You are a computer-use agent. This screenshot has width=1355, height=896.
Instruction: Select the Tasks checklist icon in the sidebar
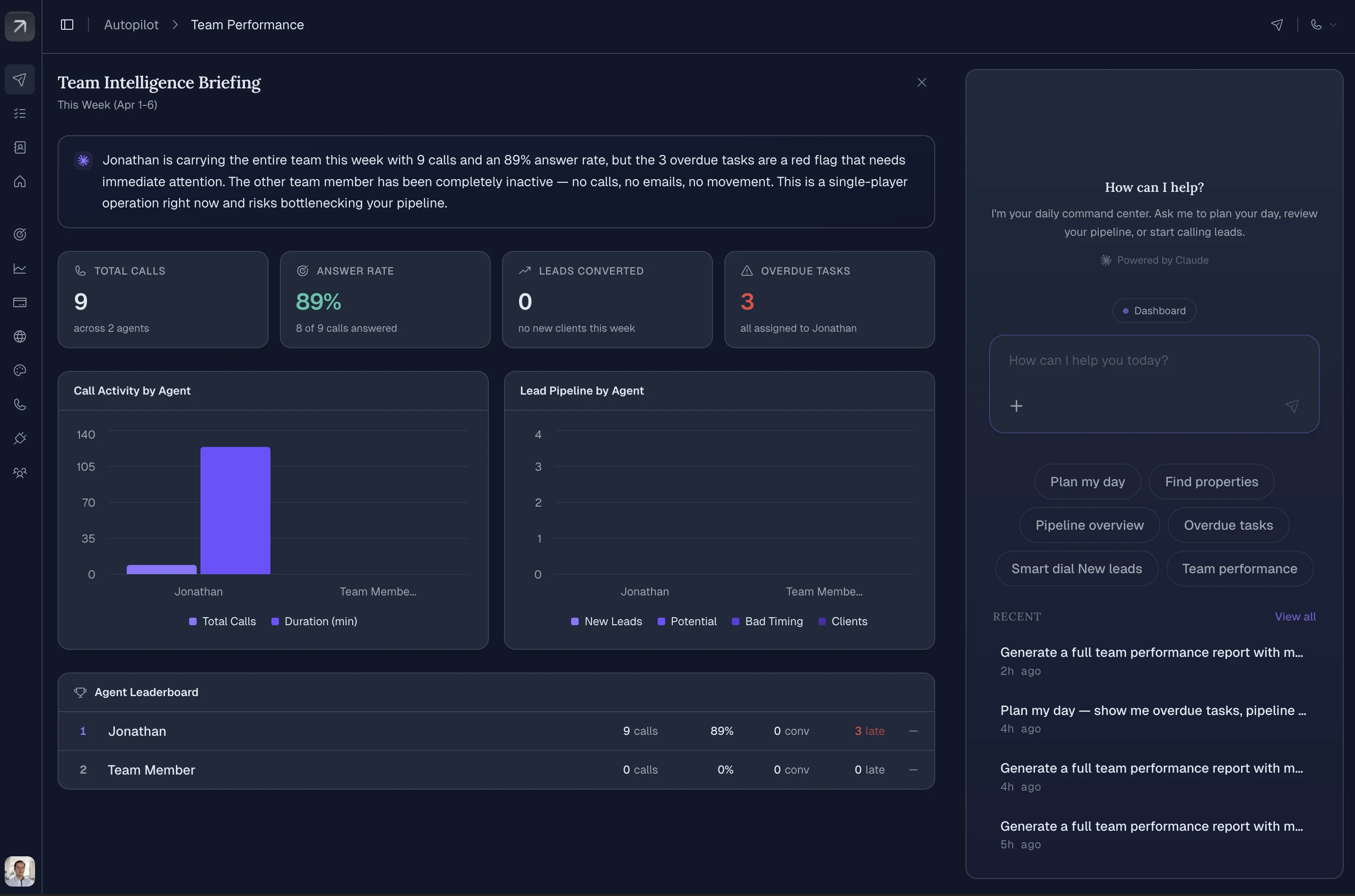(x=20, y=112)
